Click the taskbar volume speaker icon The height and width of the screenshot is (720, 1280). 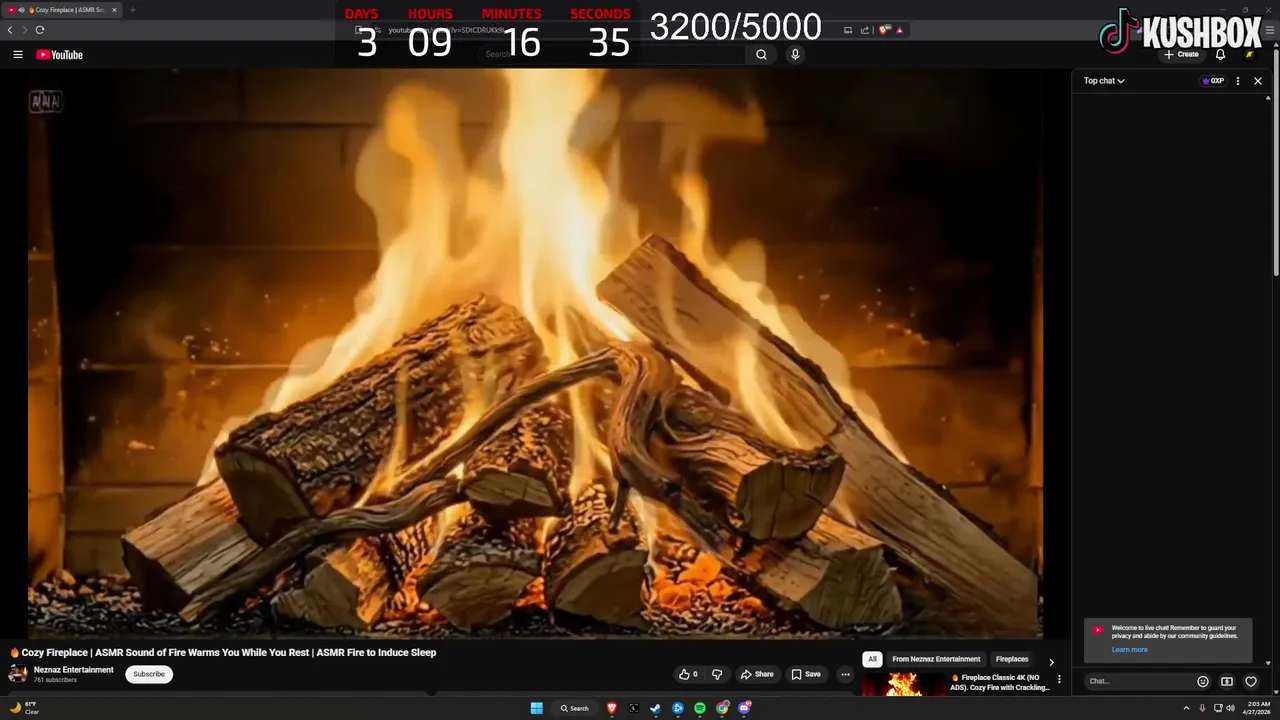point(1230,708)
